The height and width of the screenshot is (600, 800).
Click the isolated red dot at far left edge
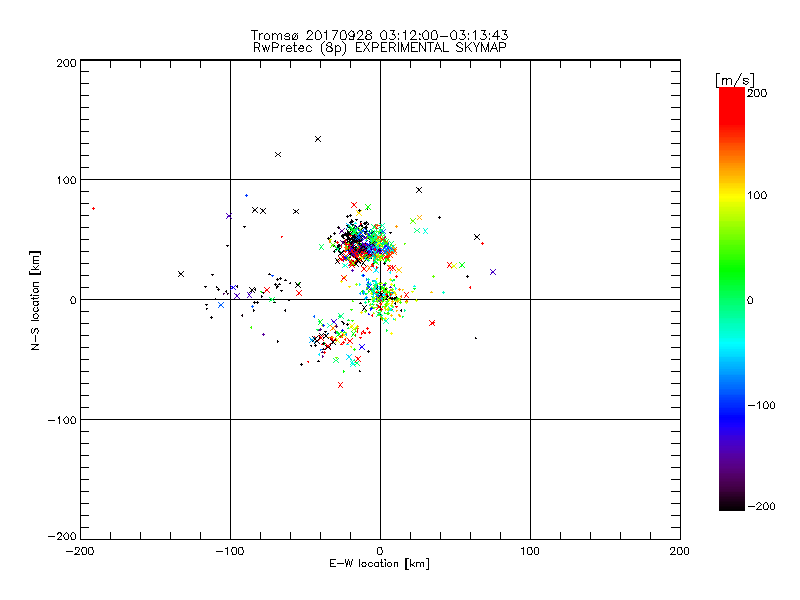[93, 209]
